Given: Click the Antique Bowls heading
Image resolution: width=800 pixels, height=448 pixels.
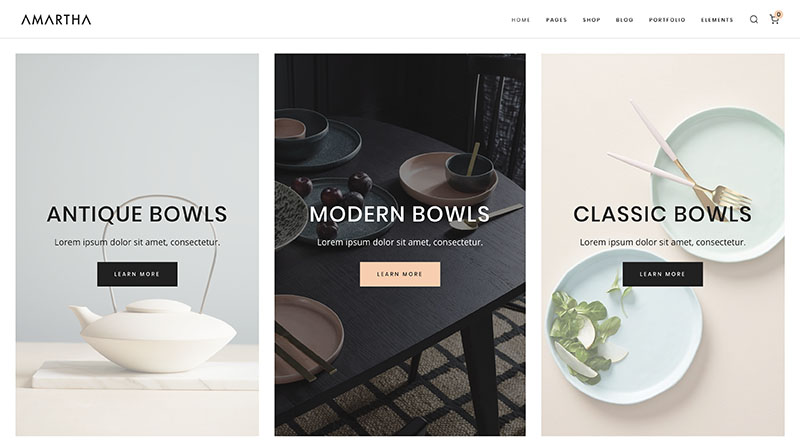Looking at the screenshot, I should pos(137,214).
